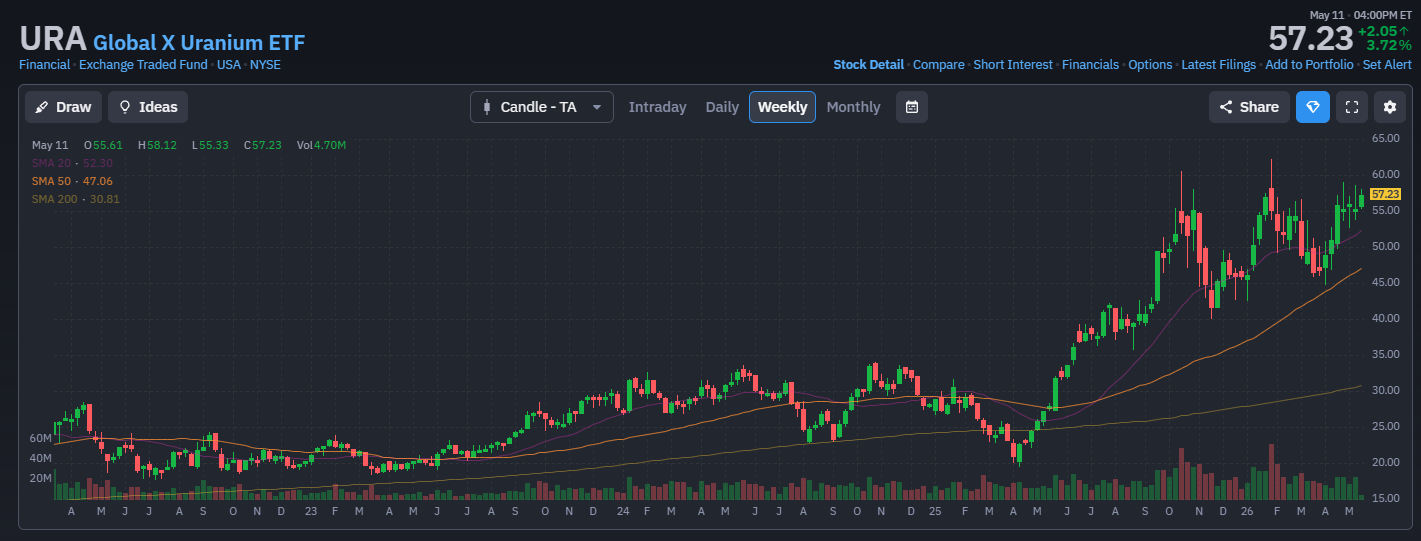Click the 57.23 current price tag on axis
1421x541 pixels.
coord(1385,194)
